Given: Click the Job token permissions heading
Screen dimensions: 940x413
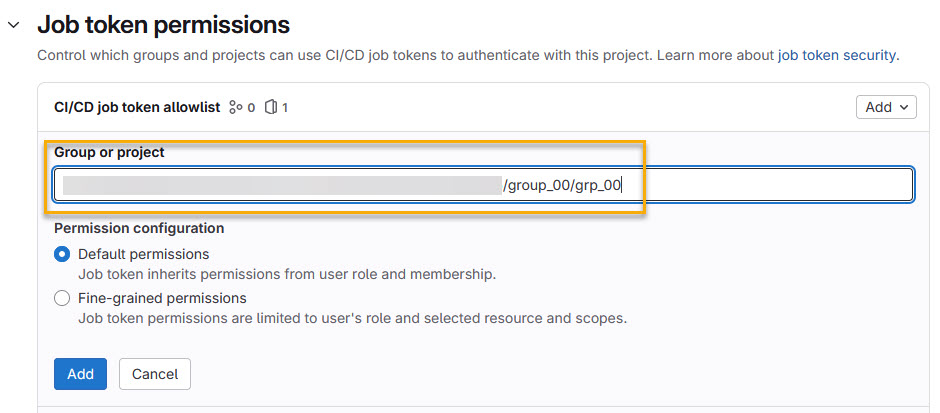Looking at the screenshot, I should tap(163, 25).
